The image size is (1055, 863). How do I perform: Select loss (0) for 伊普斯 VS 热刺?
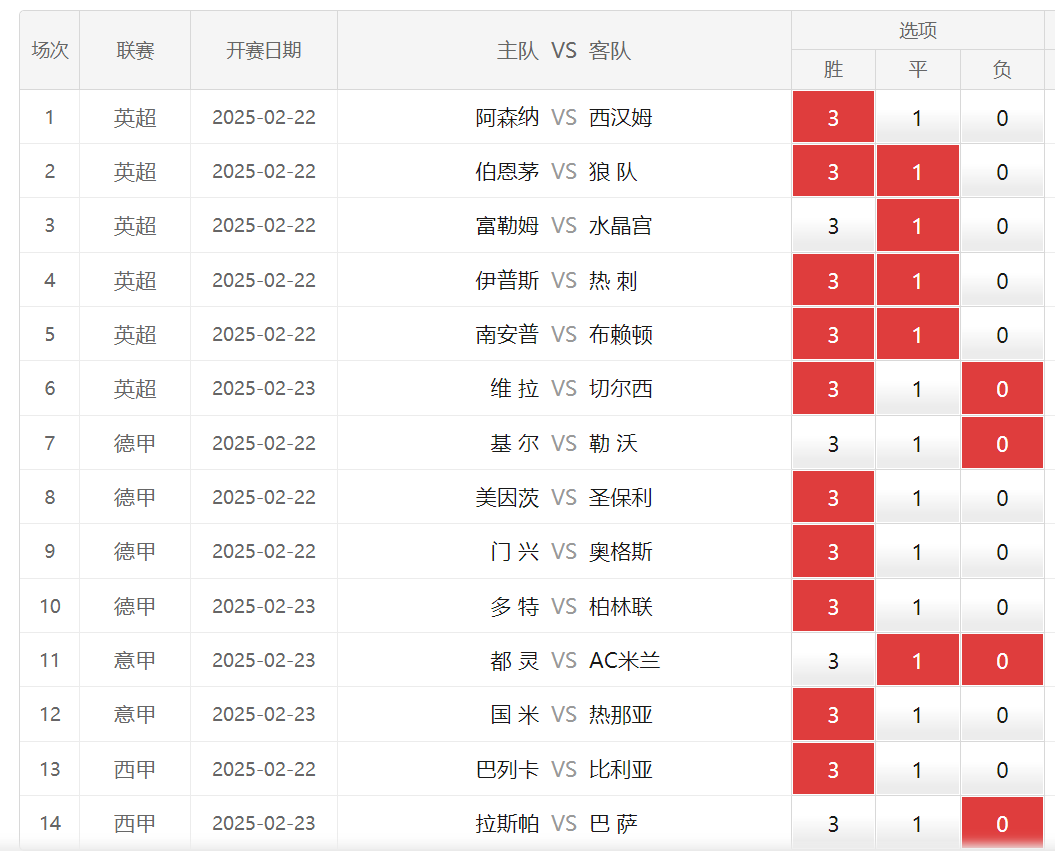tap(1003, 280)
